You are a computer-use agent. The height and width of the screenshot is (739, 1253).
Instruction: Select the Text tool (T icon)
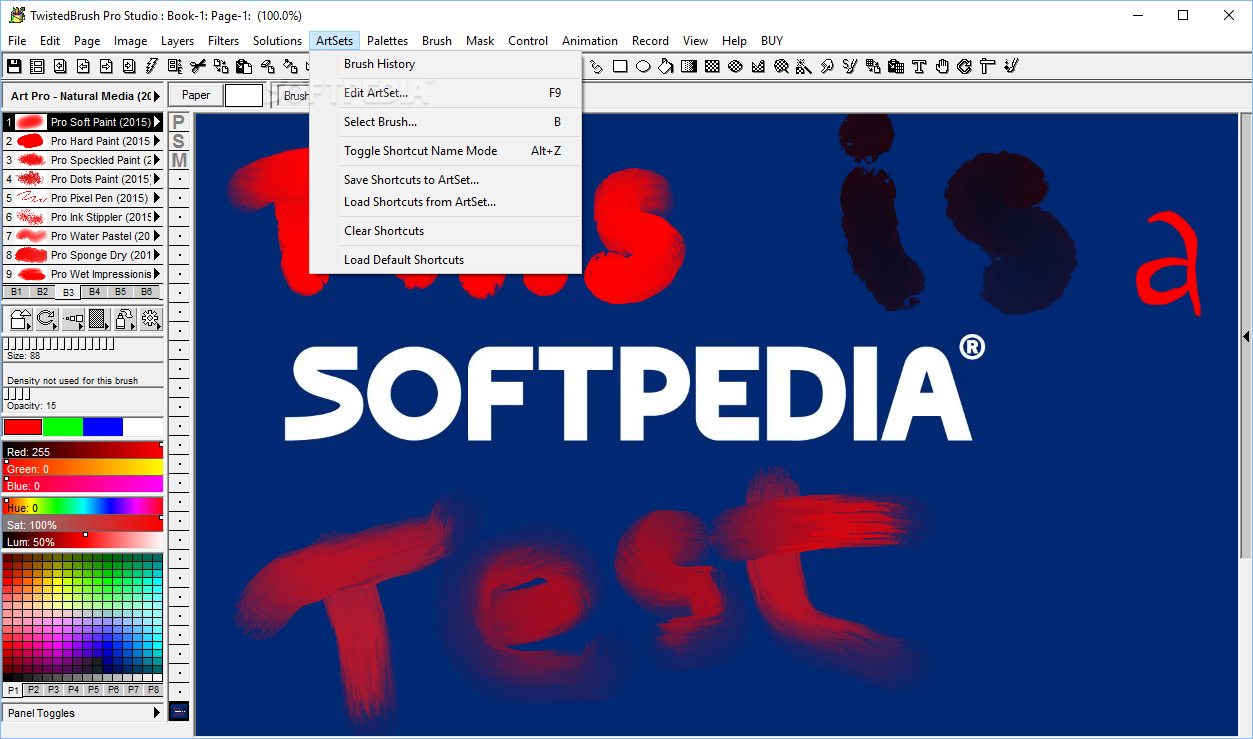coord(919,66)
